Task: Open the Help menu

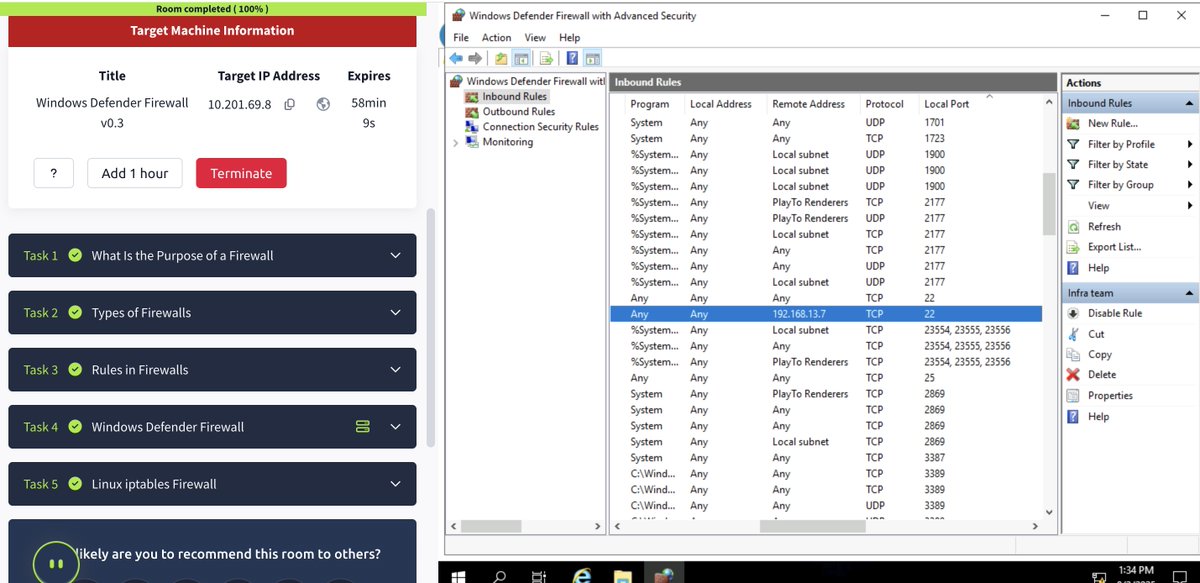Action: (569, 37)
